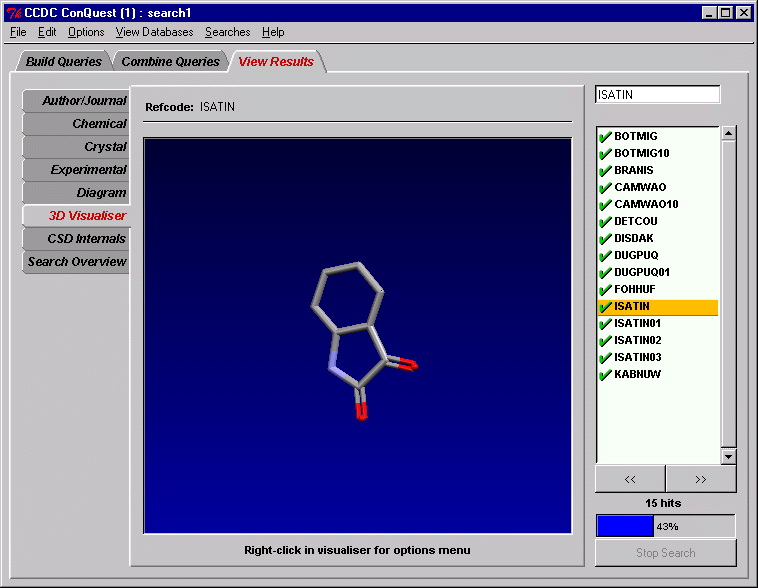Viewport: 758px width, 588px height.
Task: Select hit ISATIN03 in results list
Action: pyautogui.click(x=638, y=357)
